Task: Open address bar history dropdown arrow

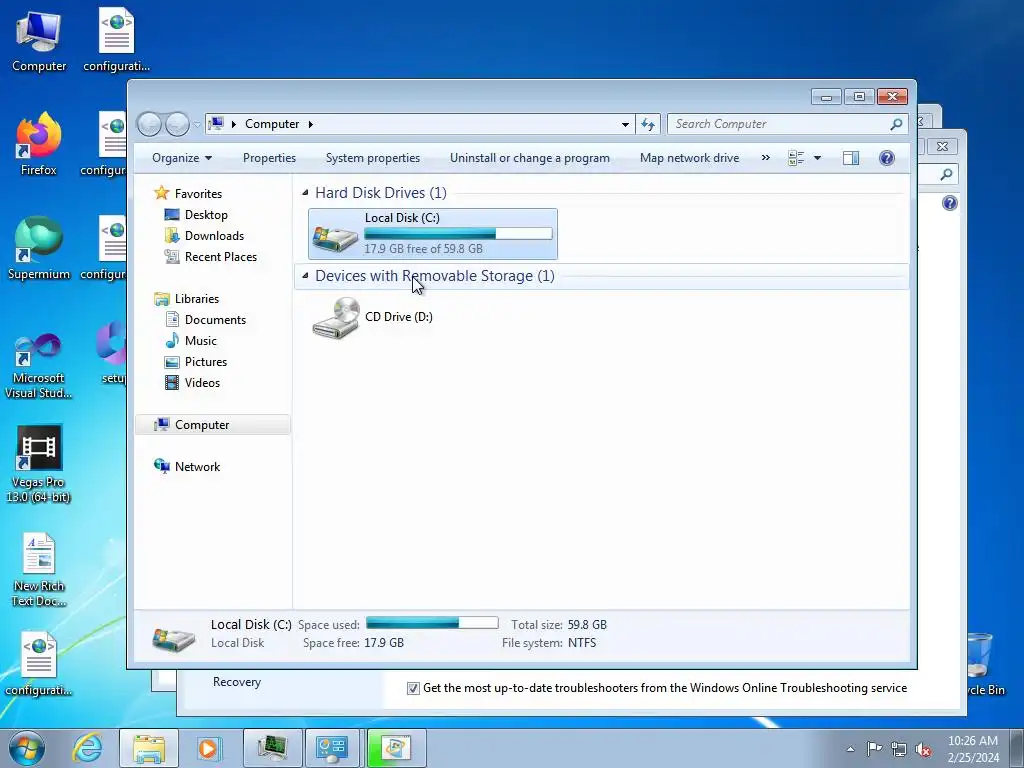Action: [x=625, y=124]
